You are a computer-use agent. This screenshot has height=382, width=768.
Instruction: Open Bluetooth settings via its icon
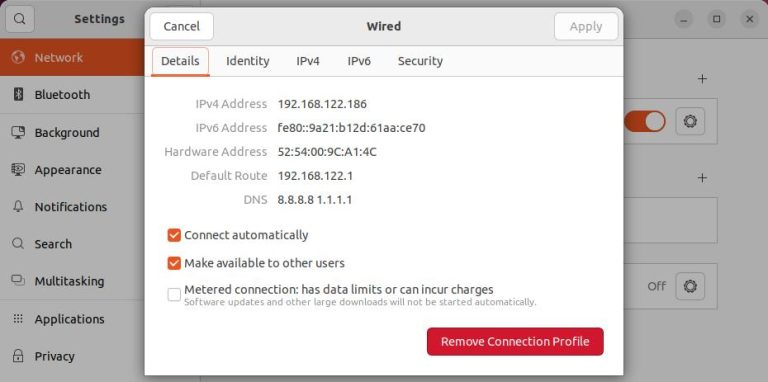pos(19,95)
